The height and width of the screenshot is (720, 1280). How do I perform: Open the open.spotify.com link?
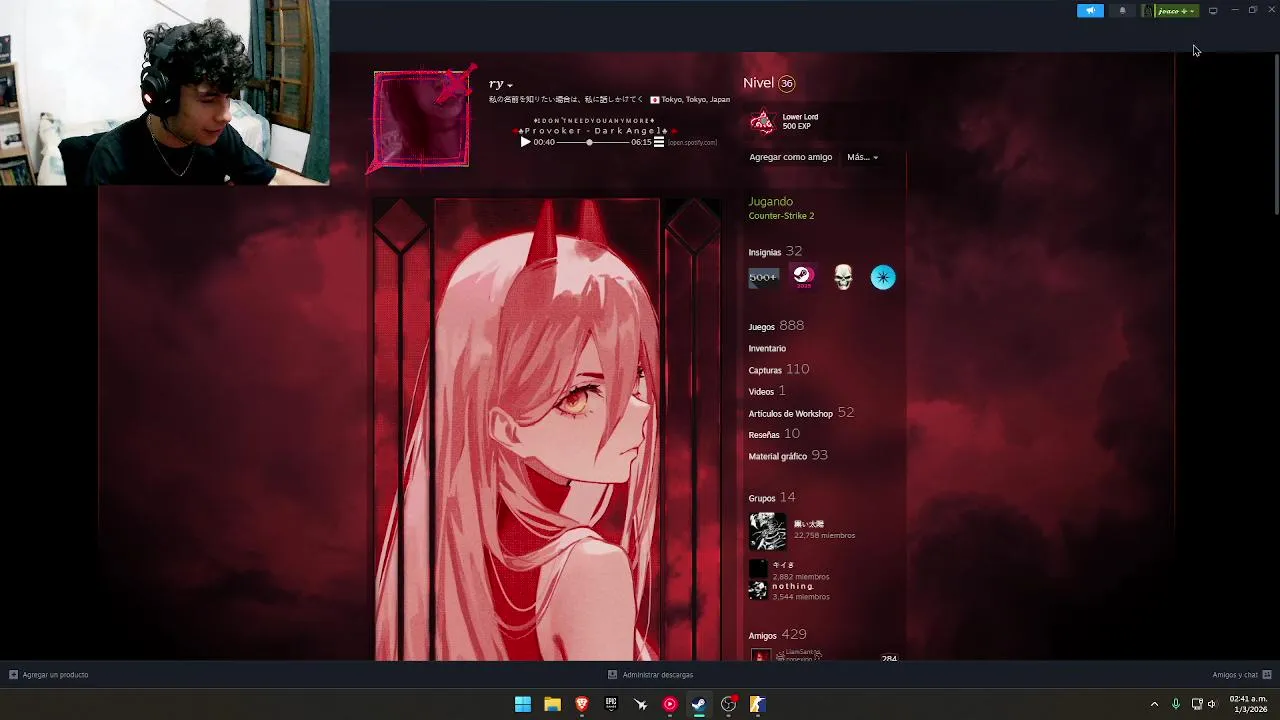[692, 142]
